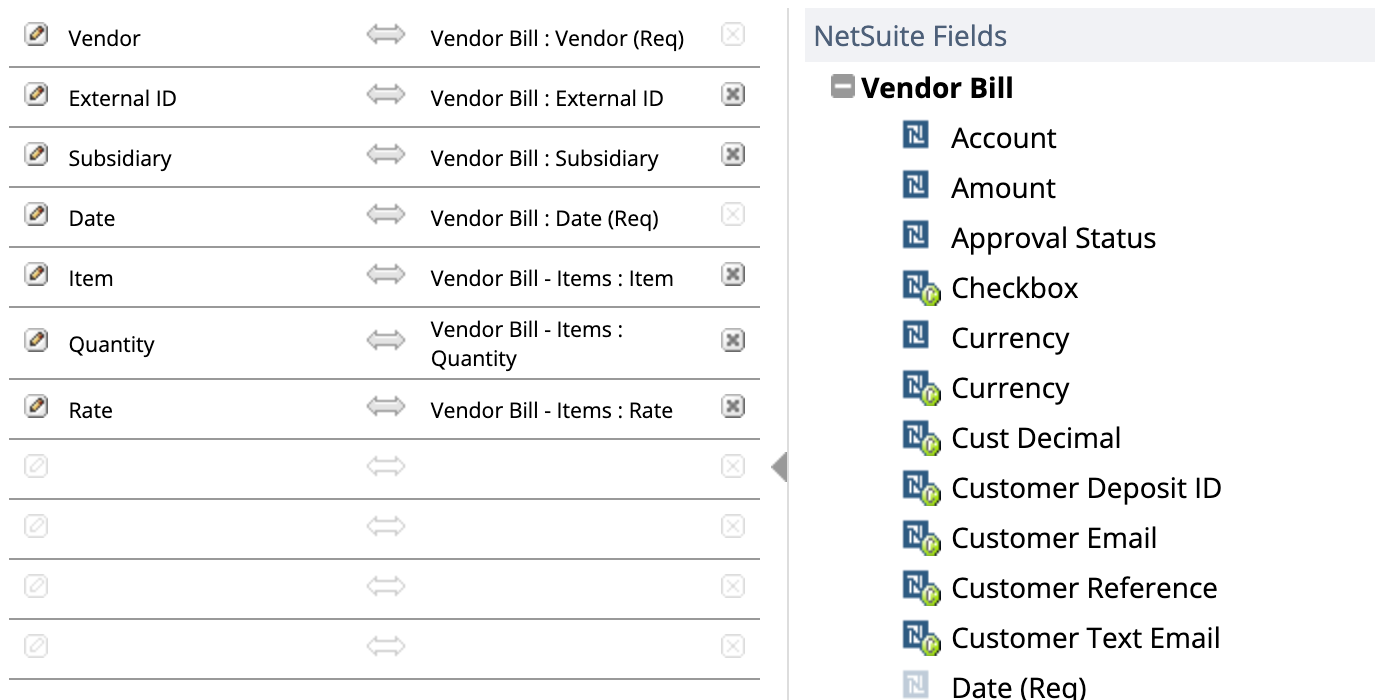1375x700 pixels.
Task: Click the Vendor Bill tree heading
Action: point(937,88)
